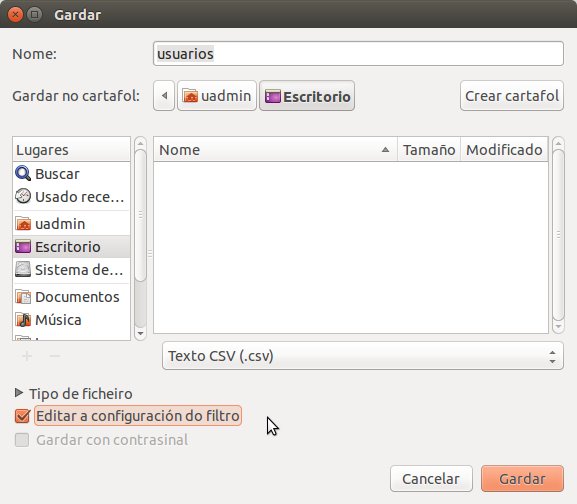Click the Lugares scrollbar up arrow
This screenshot has height=504, width=577.
(x=140, y=143)
